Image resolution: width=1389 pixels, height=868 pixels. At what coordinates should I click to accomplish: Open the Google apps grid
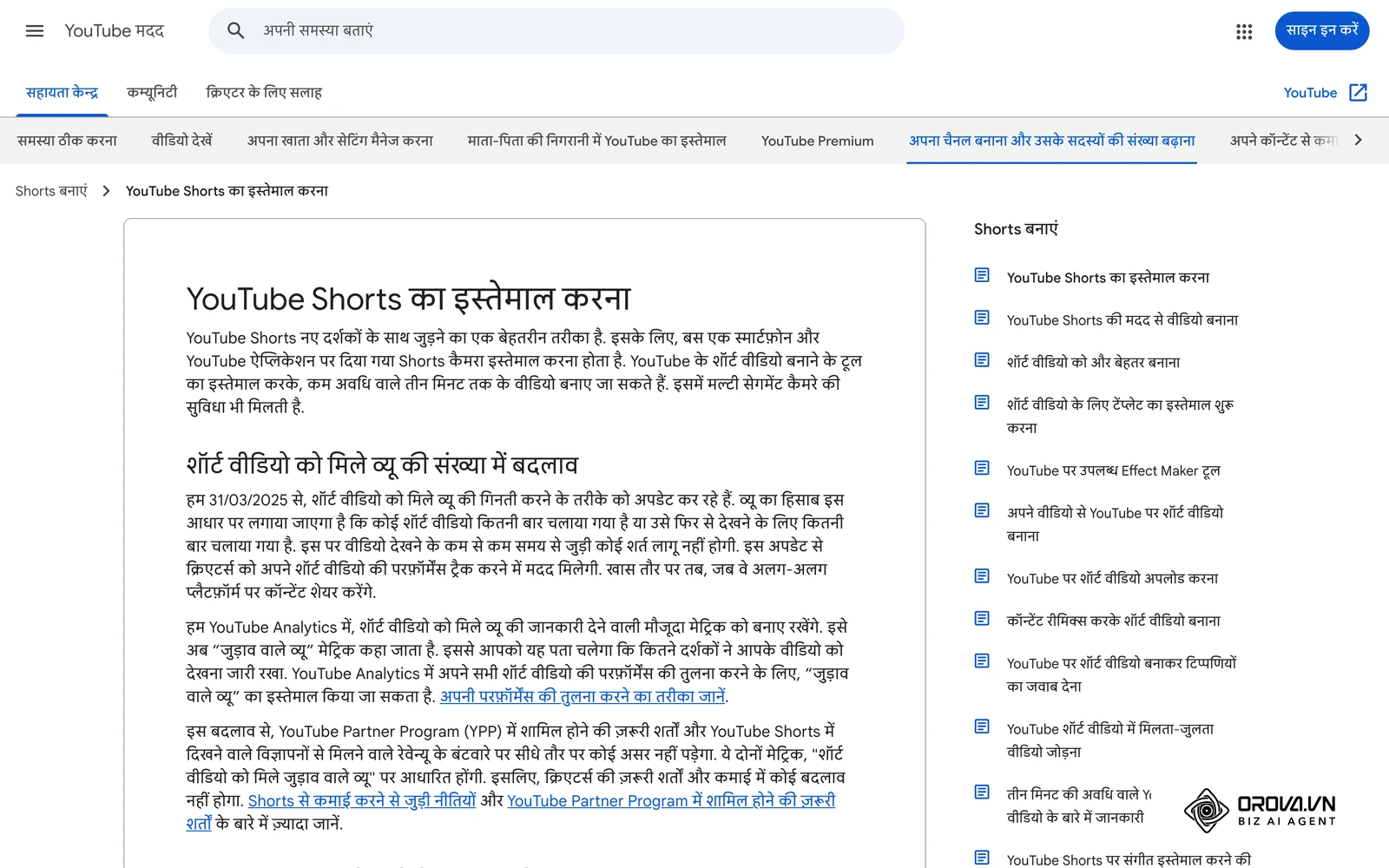(x=1244, y=31)
